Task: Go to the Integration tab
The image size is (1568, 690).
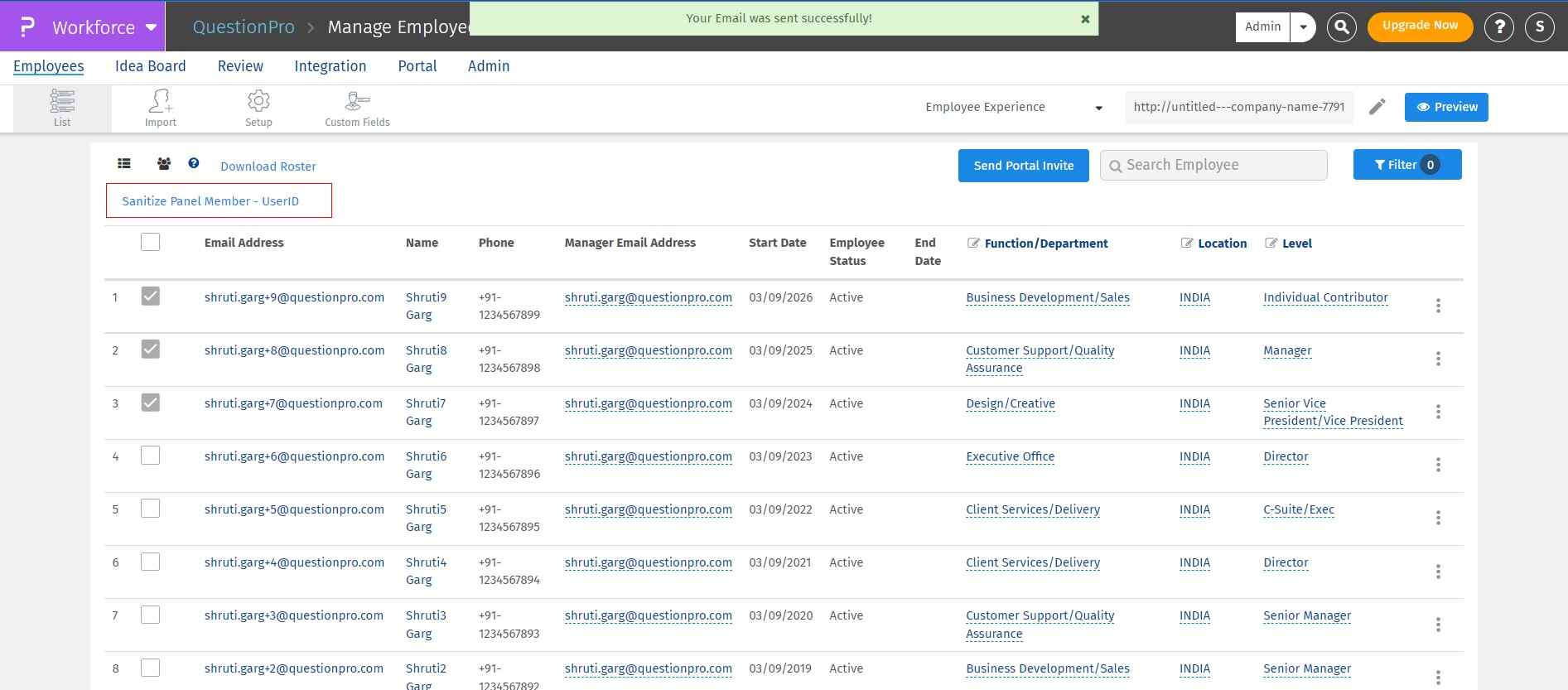Action: pos(330,66)
